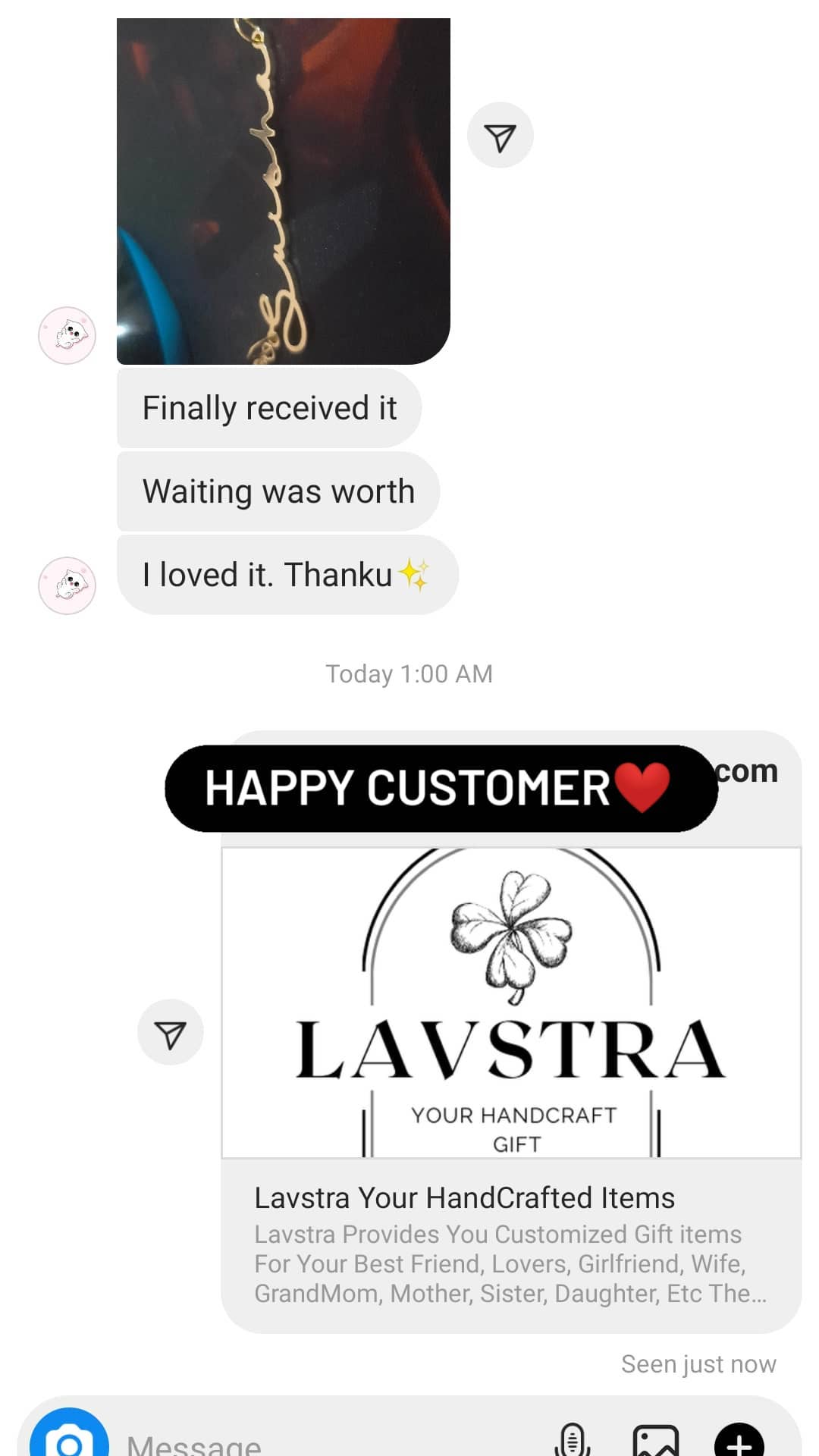Select the 'I loved it. Thanku' bubble

click(x=287, y=575)
